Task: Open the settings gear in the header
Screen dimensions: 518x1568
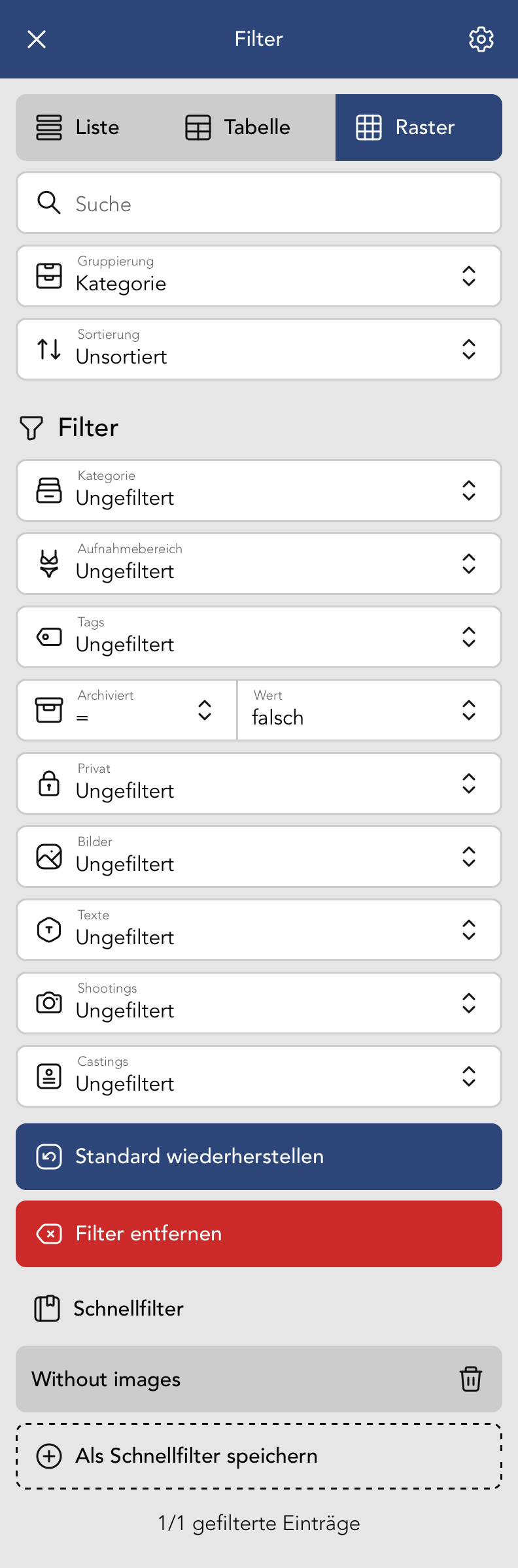Action: pos(481,39)
